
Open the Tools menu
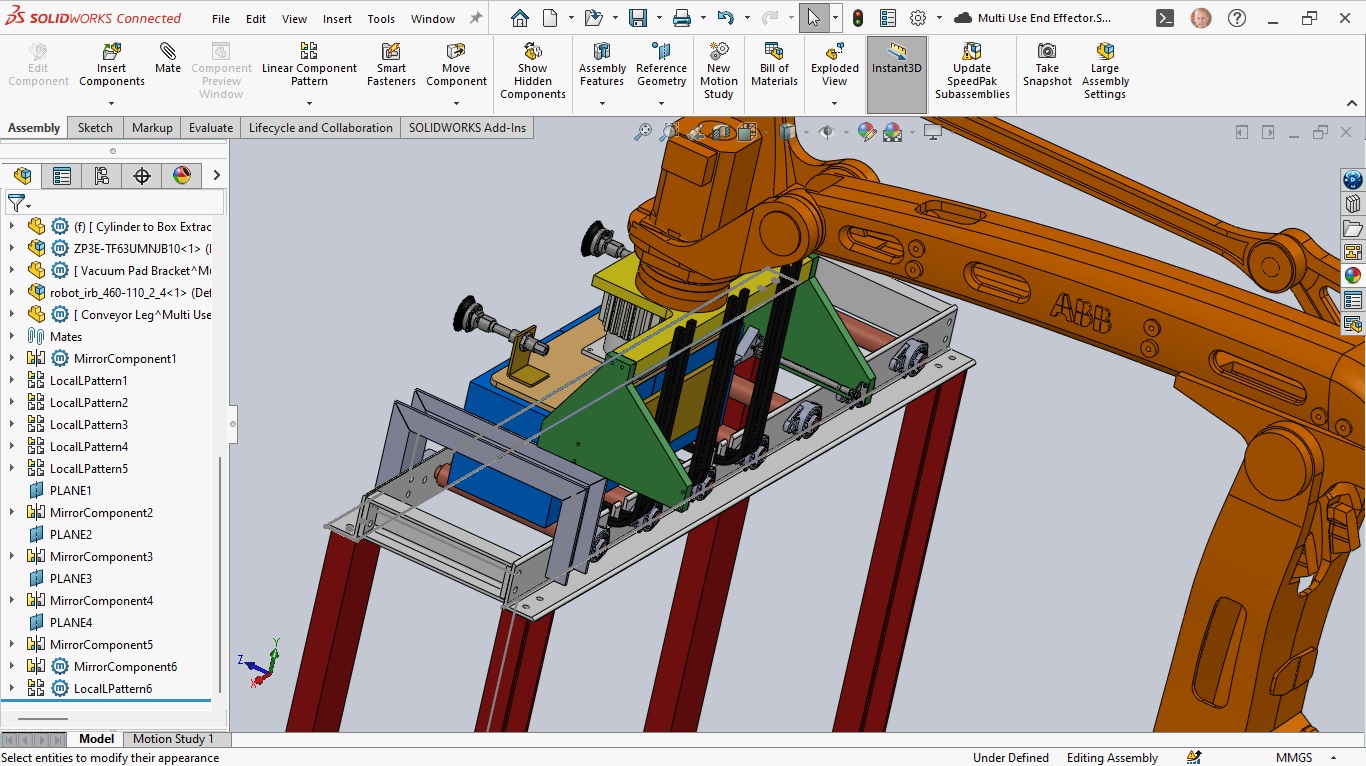381,19
